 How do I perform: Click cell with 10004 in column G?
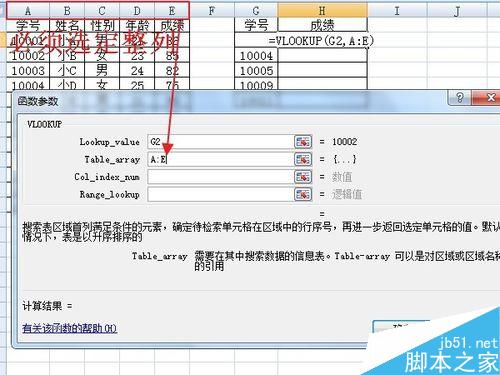tap(256, 55)
